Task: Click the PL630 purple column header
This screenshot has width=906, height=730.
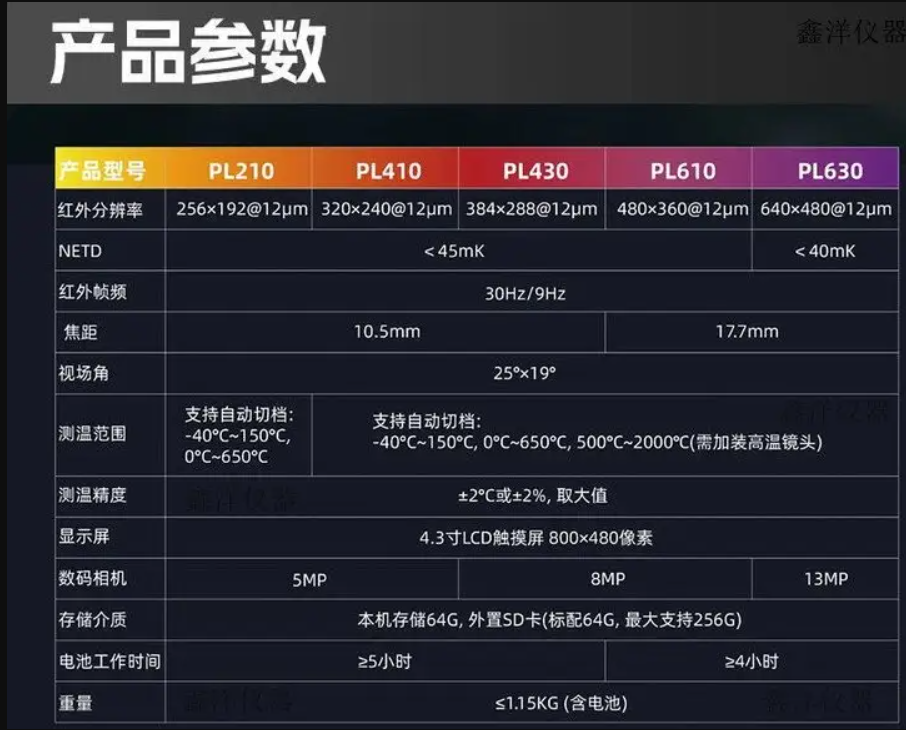Action: (829, 170)
